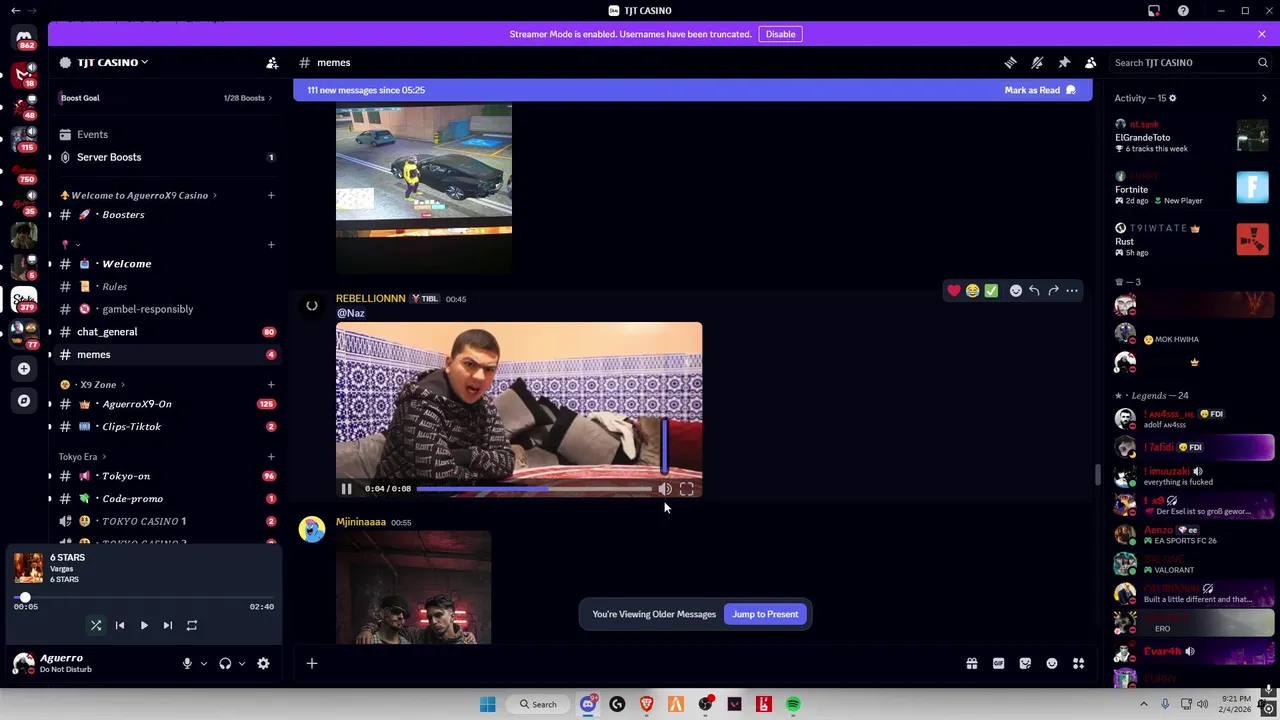Open AguerroX9-On channel
The width and height of the screenshot is (1280, 720).
(165, 404)
